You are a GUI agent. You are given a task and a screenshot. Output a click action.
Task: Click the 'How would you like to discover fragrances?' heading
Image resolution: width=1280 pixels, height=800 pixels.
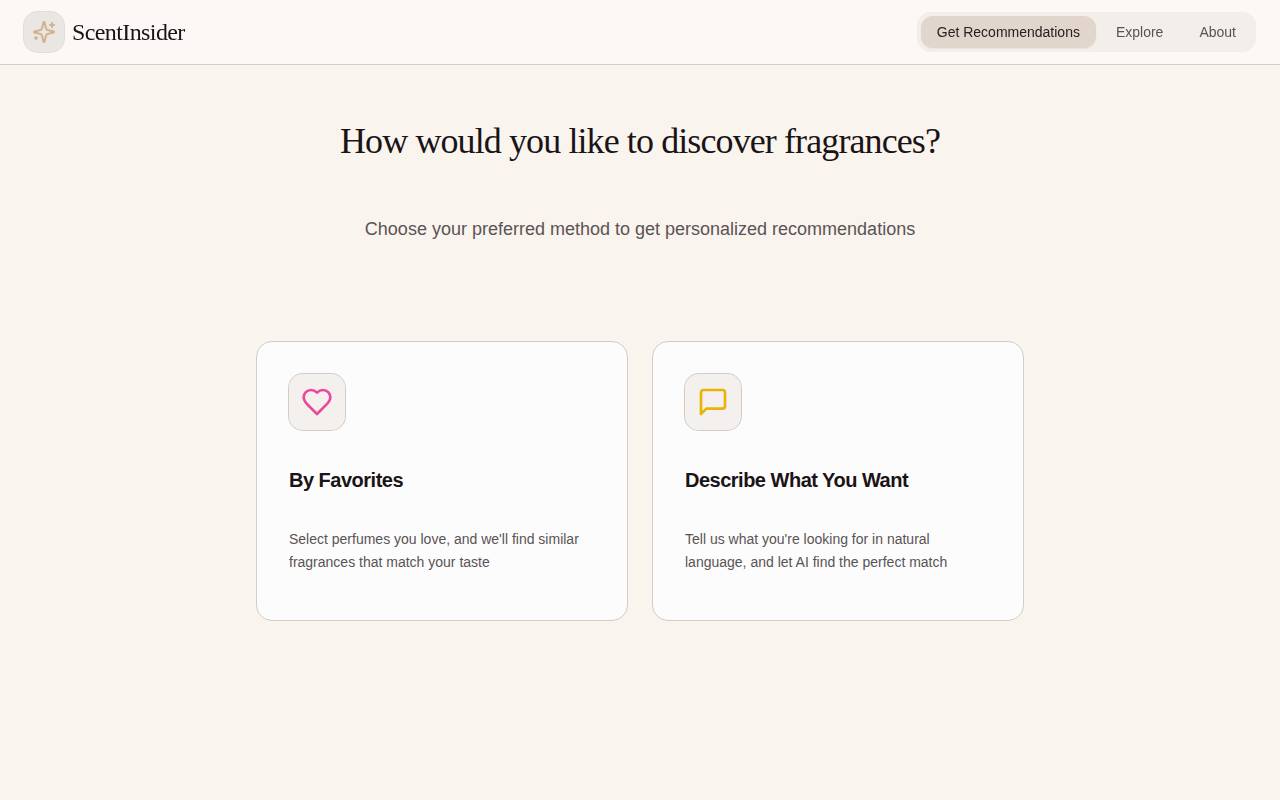pyautogui.click(x=640, y=141)
